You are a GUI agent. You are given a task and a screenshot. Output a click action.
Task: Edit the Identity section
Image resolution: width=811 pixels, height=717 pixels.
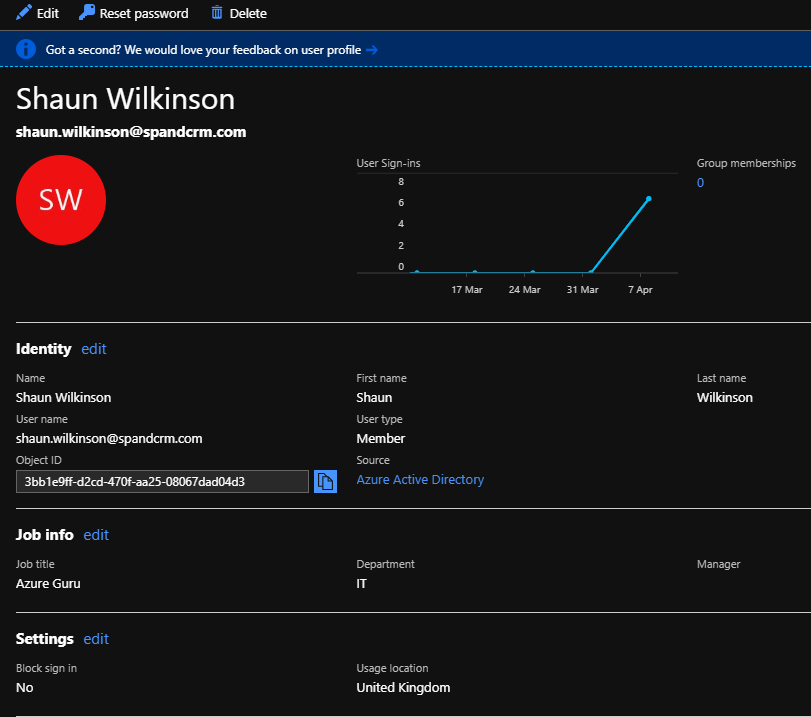click(93, 349)
